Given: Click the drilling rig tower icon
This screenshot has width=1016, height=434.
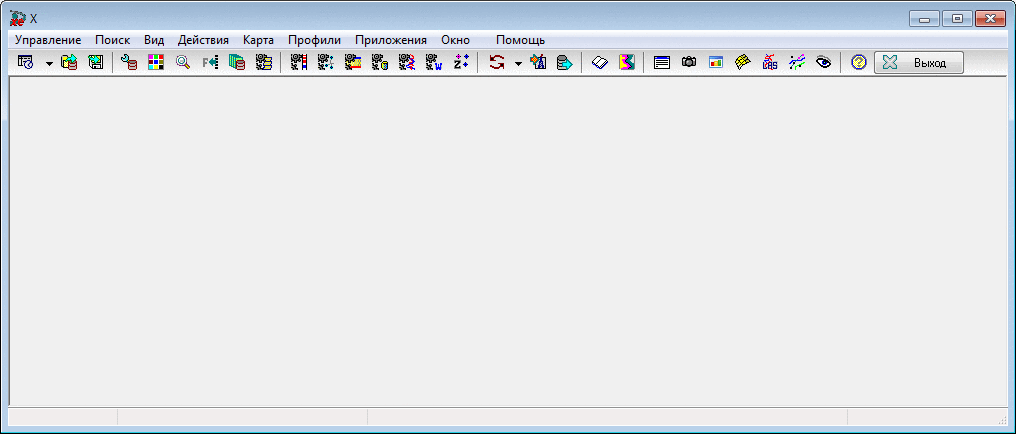Looking at the screenshot, I should coord(538,63).
